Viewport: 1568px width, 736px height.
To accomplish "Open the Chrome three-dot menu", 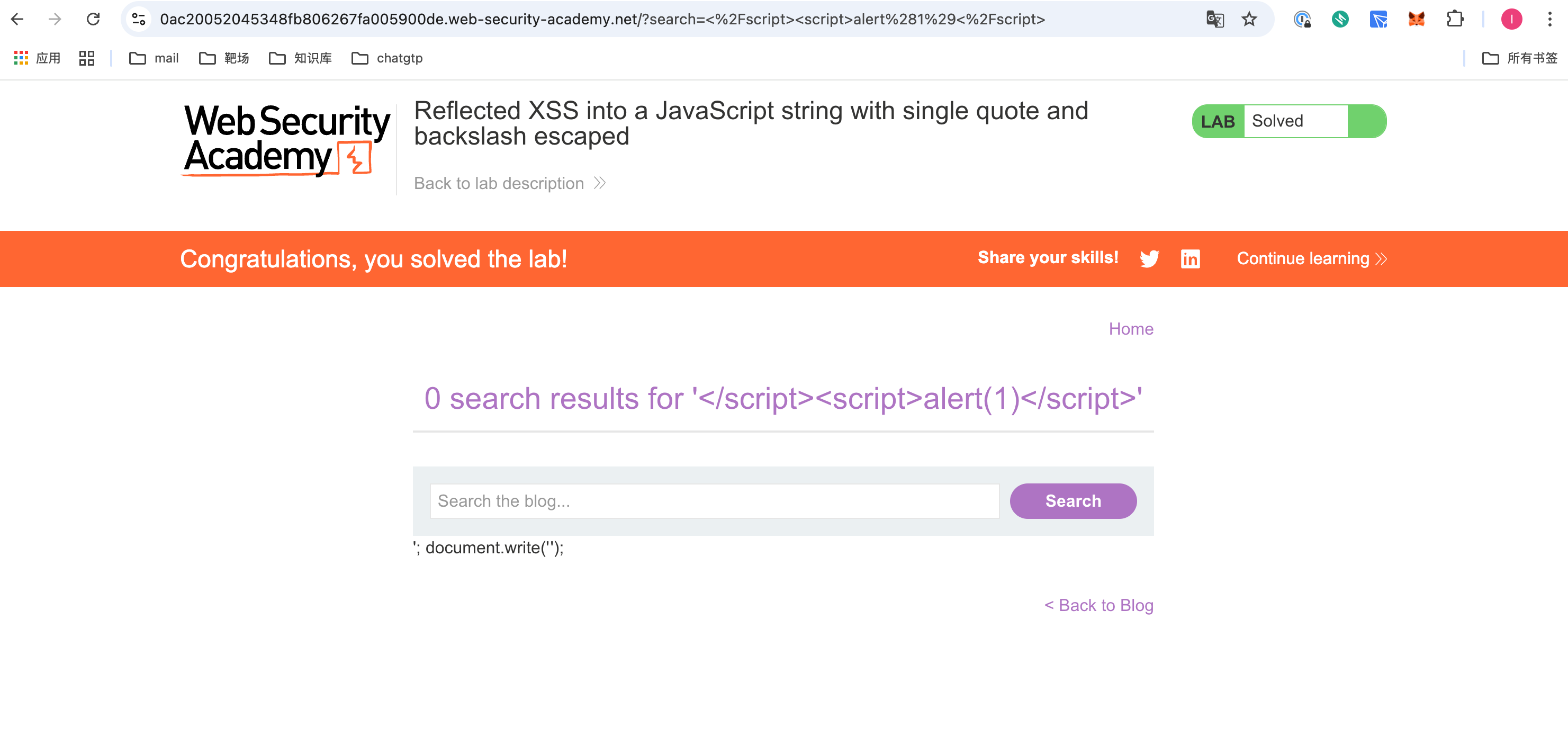I will [1551, 19].
